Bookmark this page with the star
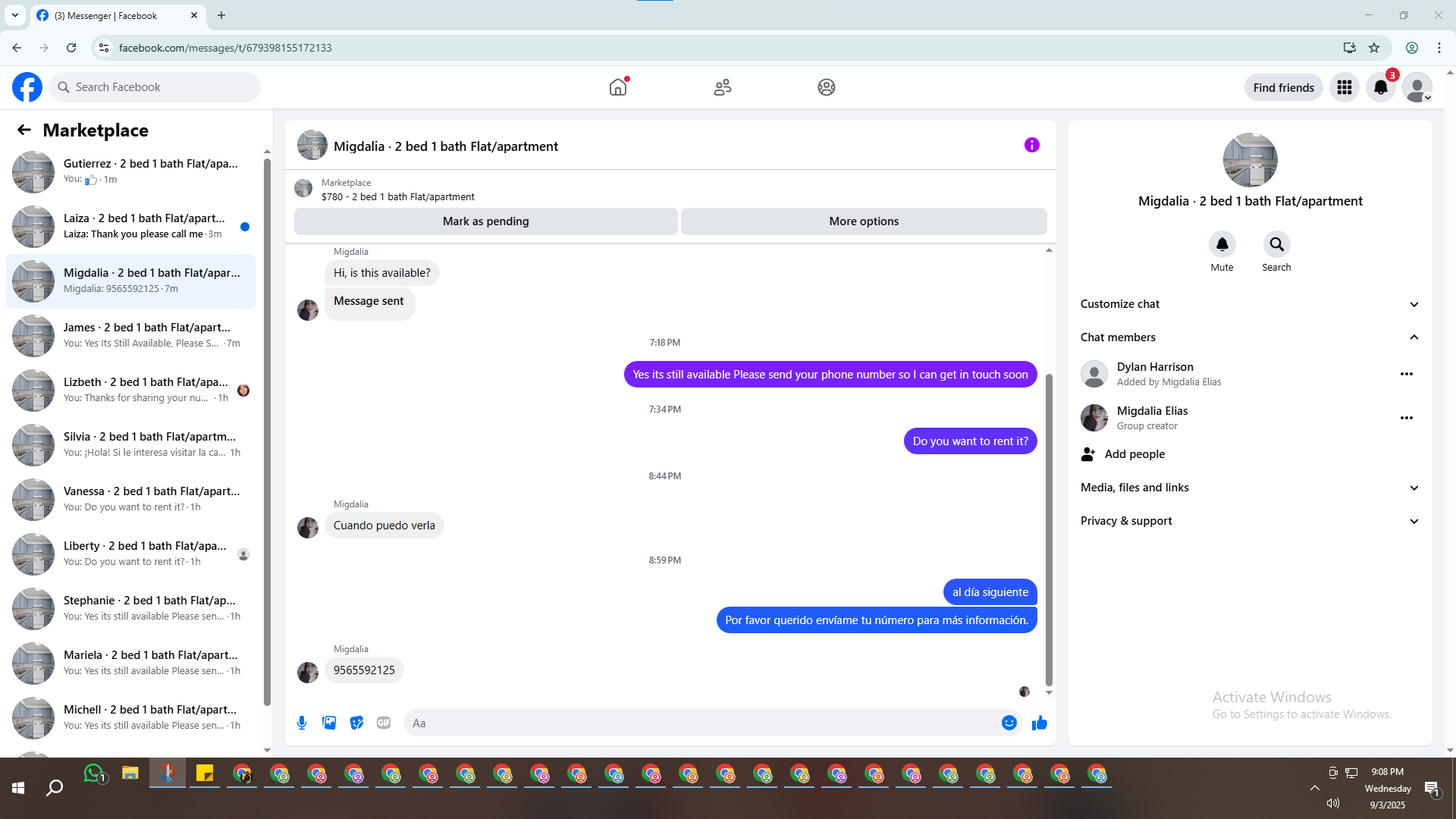 tap(1374, 48)
